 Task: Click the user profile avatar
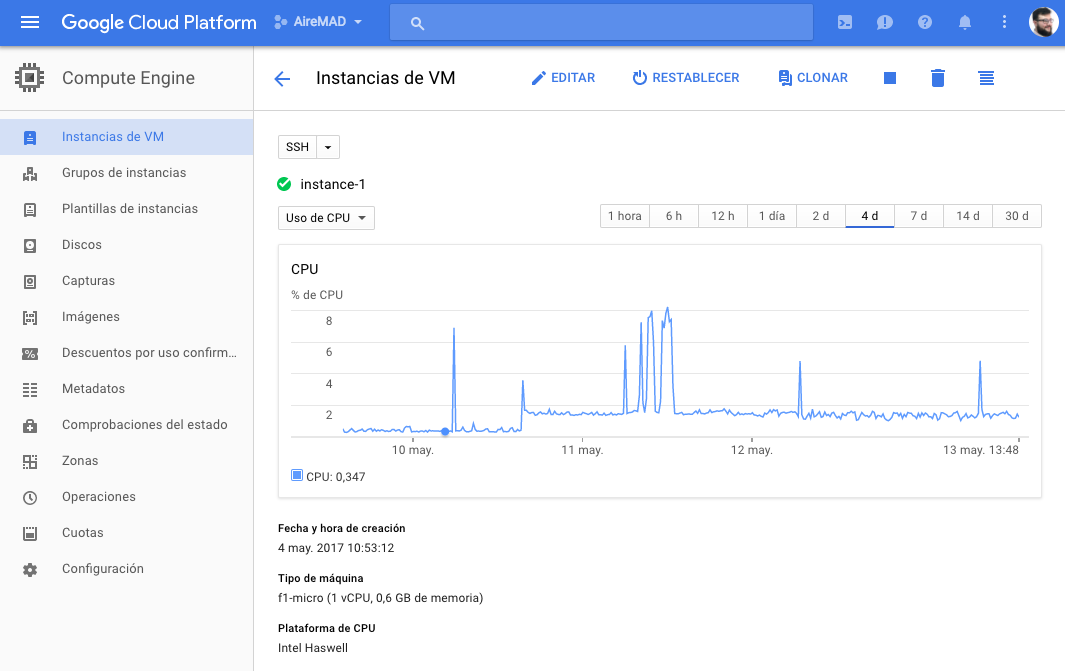tap(1043, 22)
